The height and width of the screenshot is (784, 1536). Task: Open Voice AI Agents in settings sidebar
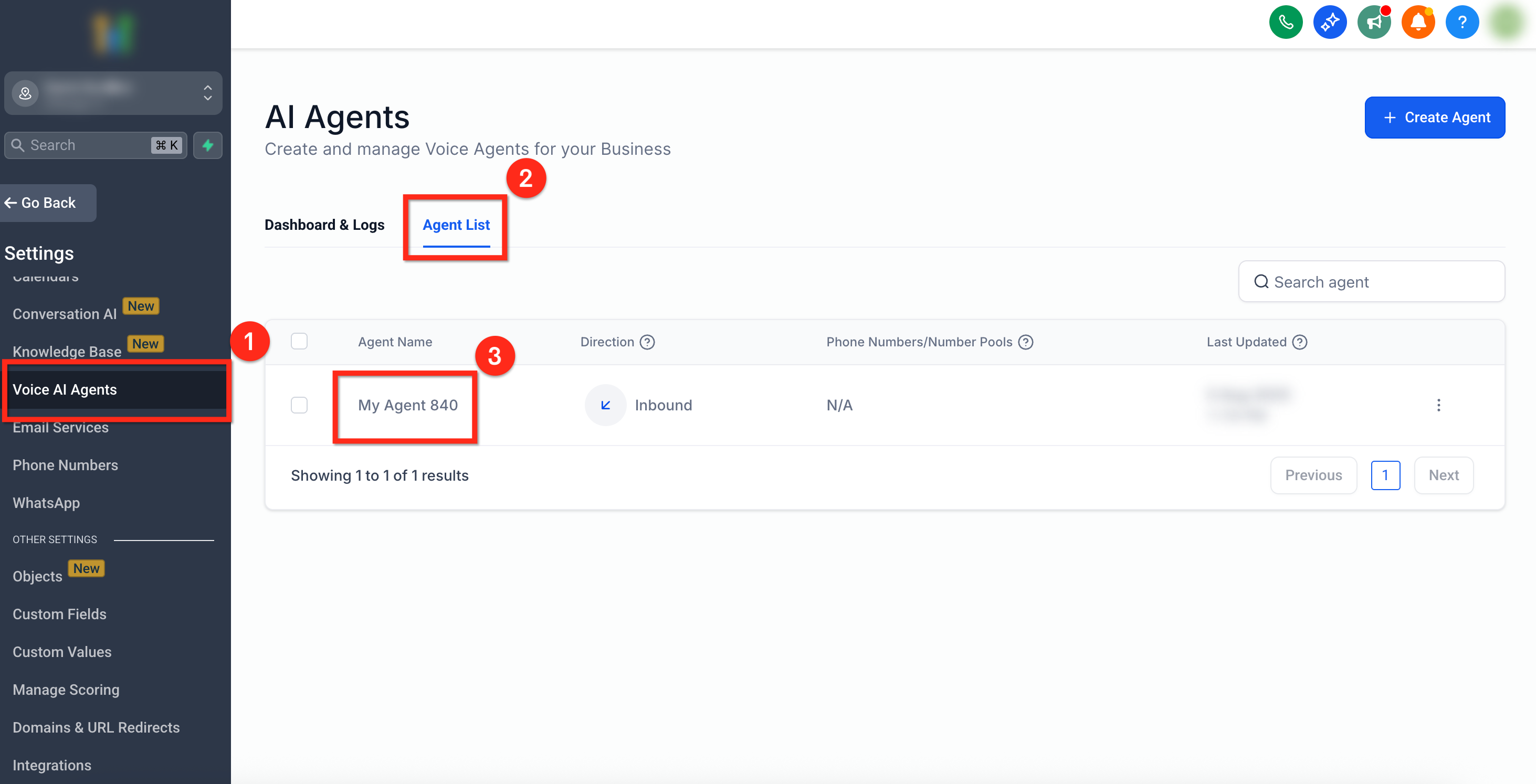[65, 389]
